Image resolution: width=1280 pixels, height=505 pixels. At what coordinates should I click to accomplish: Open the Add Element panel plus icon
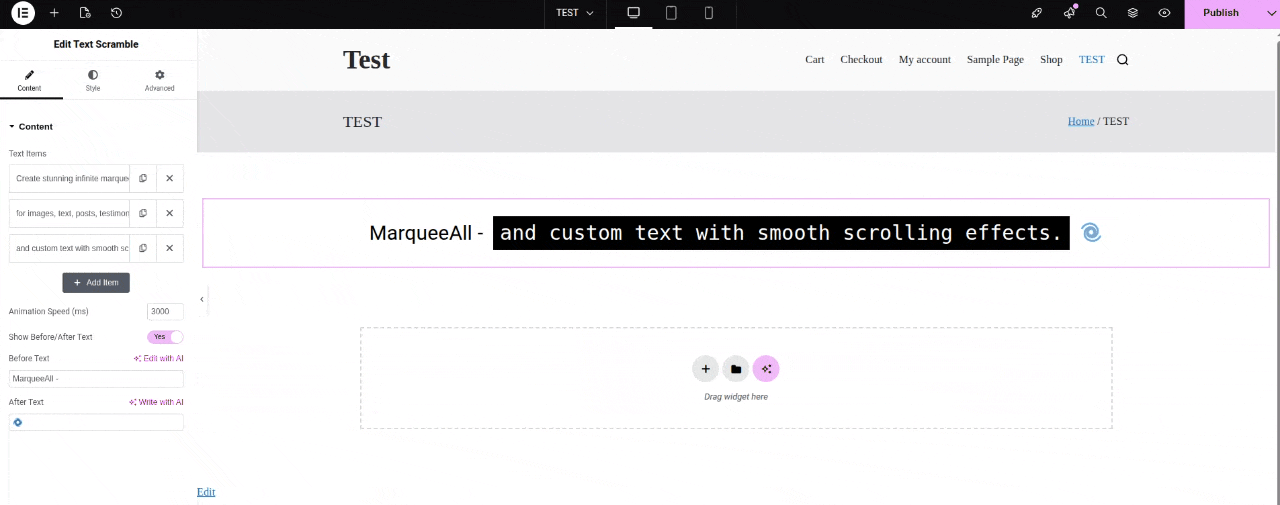[54, 13]
